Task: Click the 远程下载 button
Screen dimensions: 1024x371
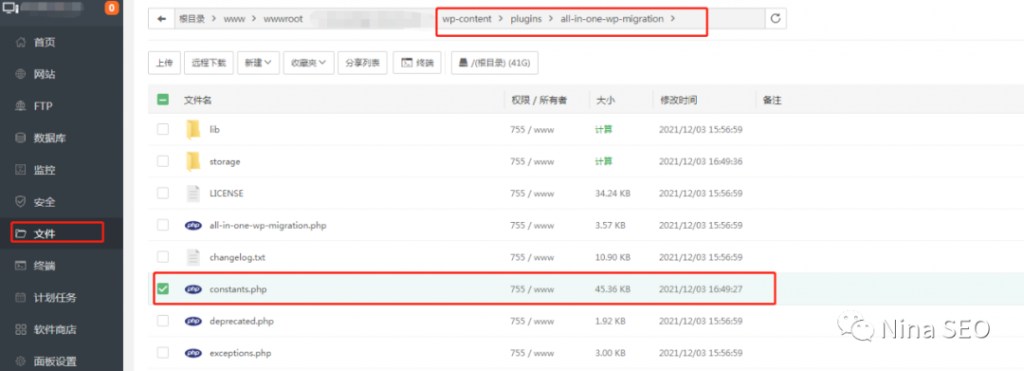Action: pos(208,63)
